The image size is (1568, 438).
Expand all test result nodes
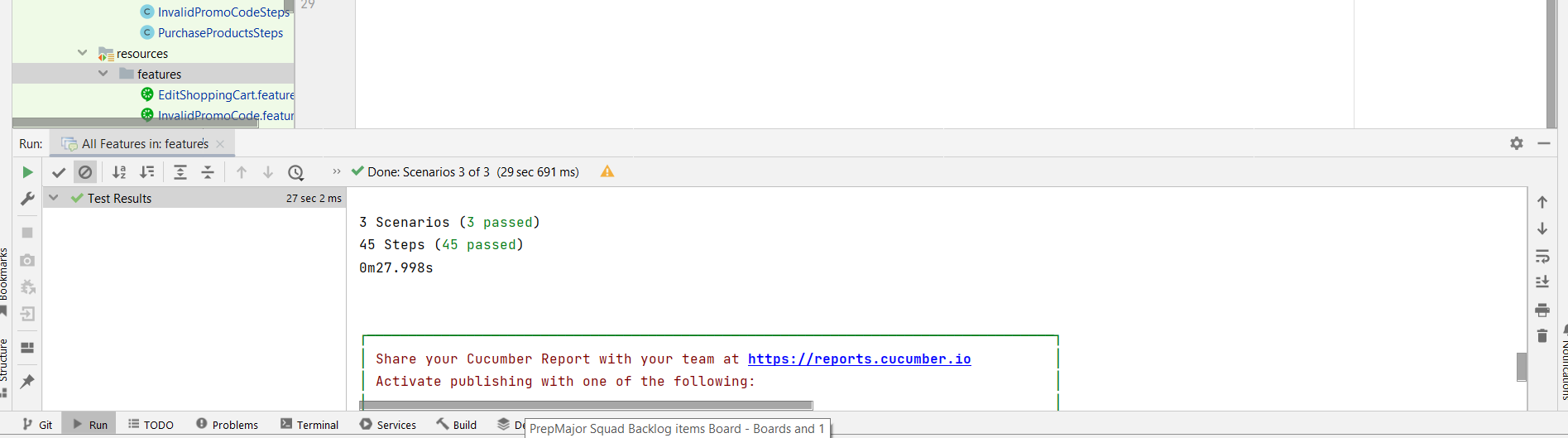click(180, 172)
